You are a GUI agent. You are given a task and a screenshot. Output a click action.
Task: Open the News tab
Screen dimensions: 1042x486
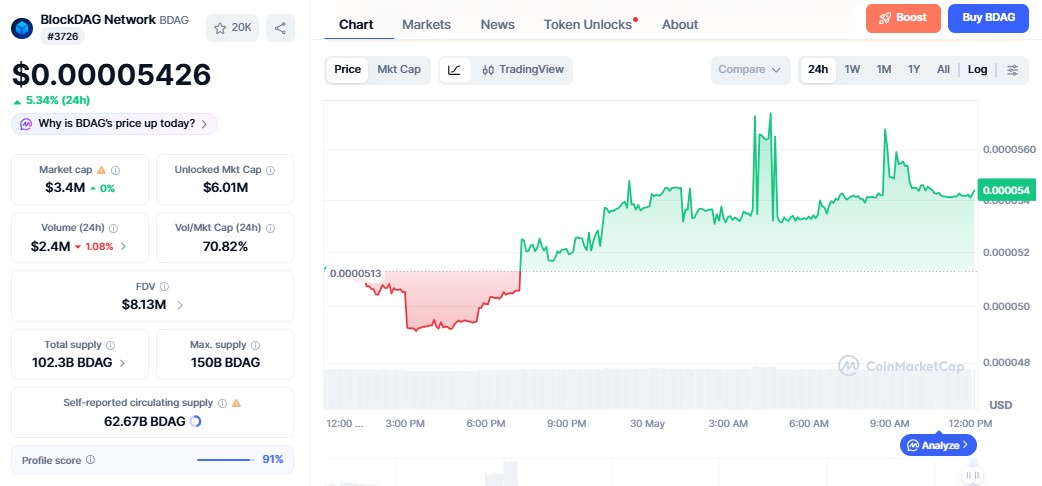(498, 25)
